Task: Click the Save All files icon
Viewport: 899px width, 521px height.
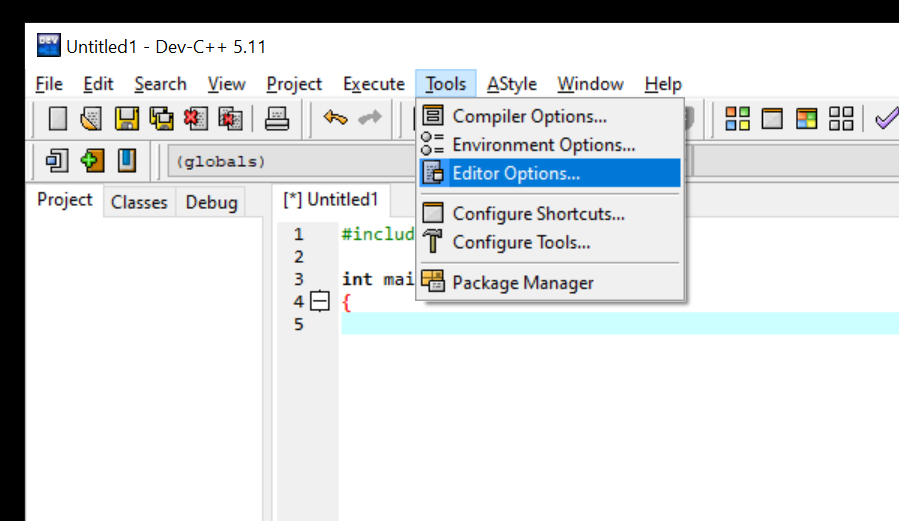Action: (x=161, y=119)
